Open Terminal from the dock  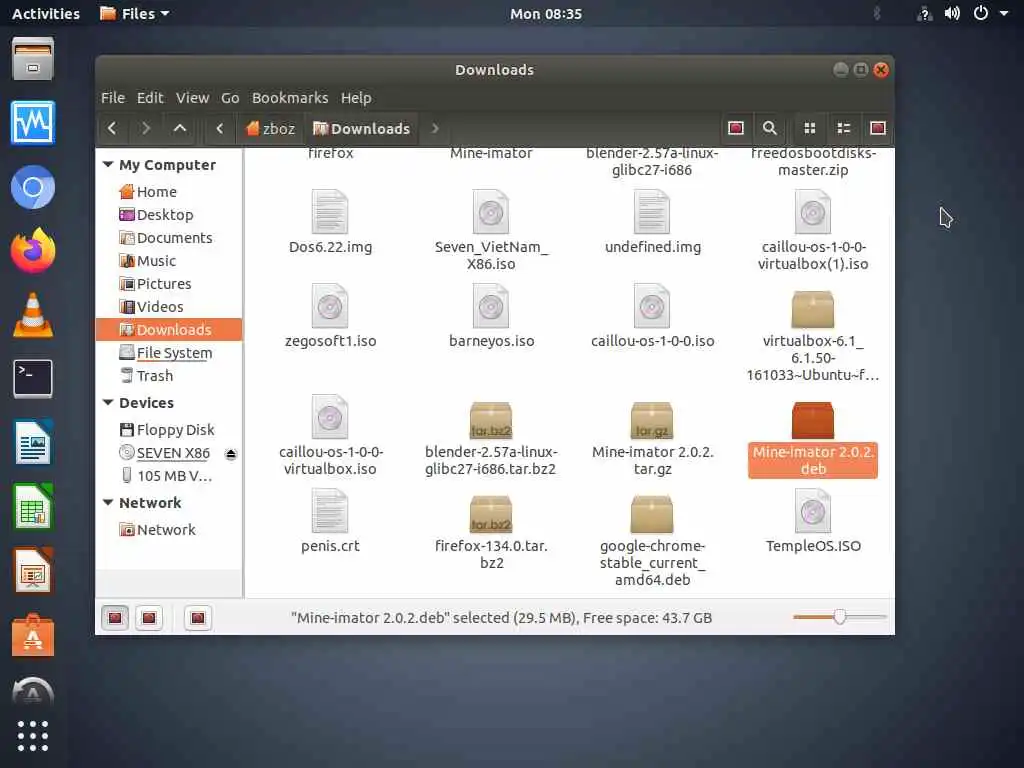33,379
